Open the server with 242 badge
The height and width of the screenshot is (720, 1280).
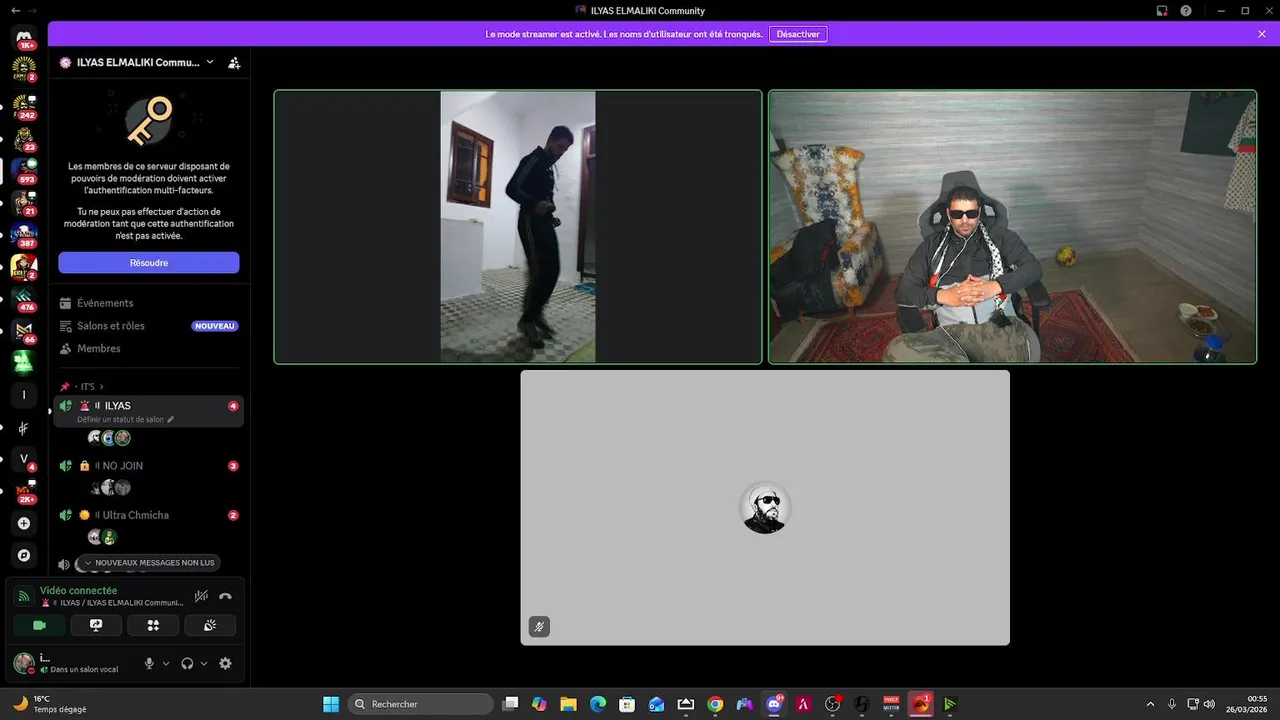[24, 106]
